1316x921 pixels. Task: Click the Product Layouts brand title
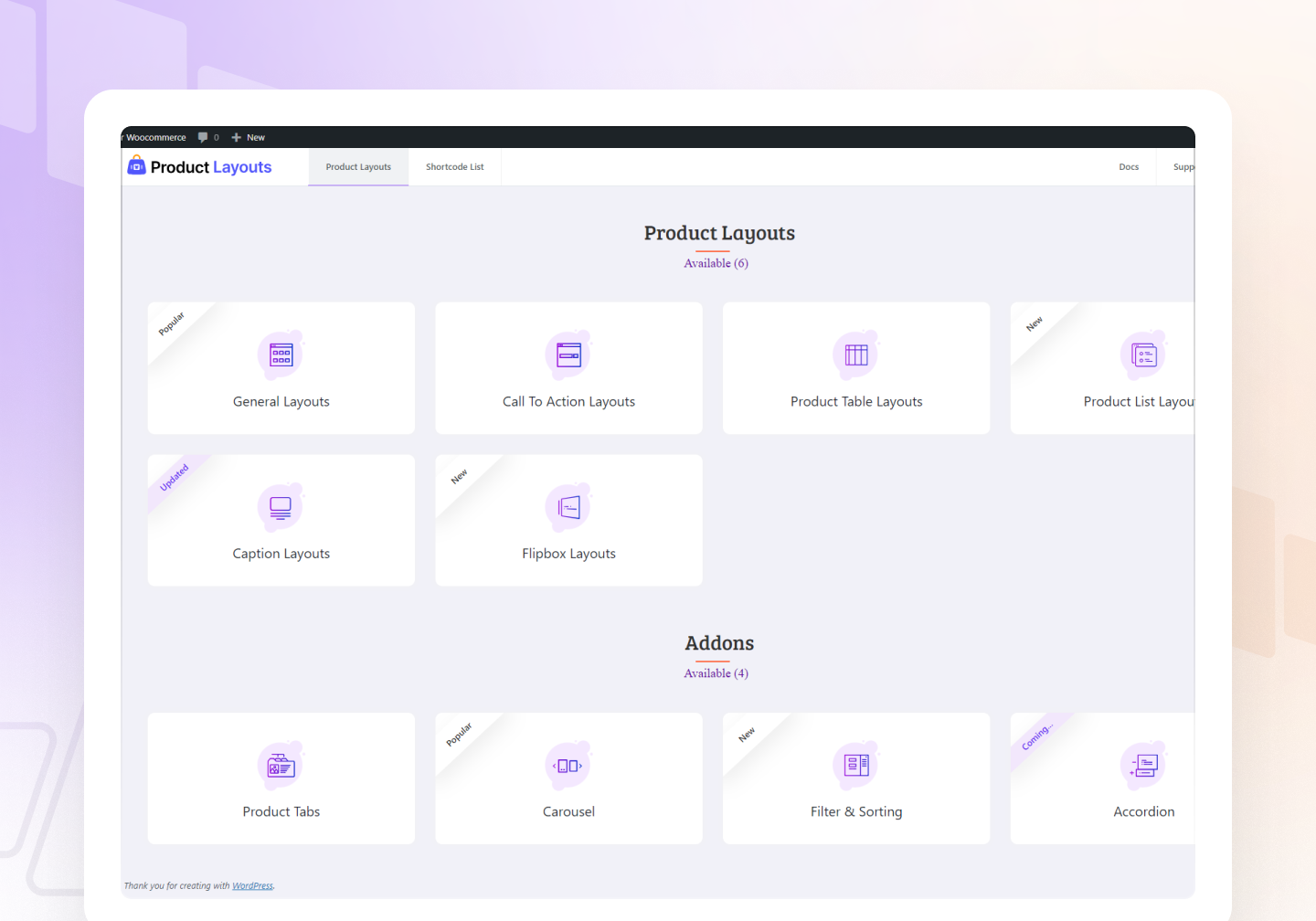click(x=211, y=167)
